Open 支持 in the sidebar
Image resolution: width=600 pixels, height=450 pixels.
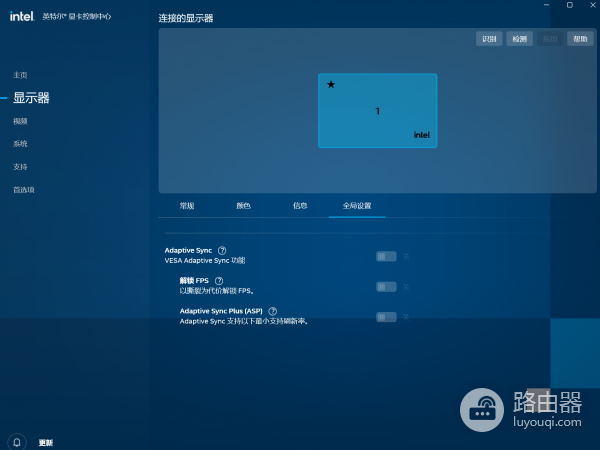20,167
